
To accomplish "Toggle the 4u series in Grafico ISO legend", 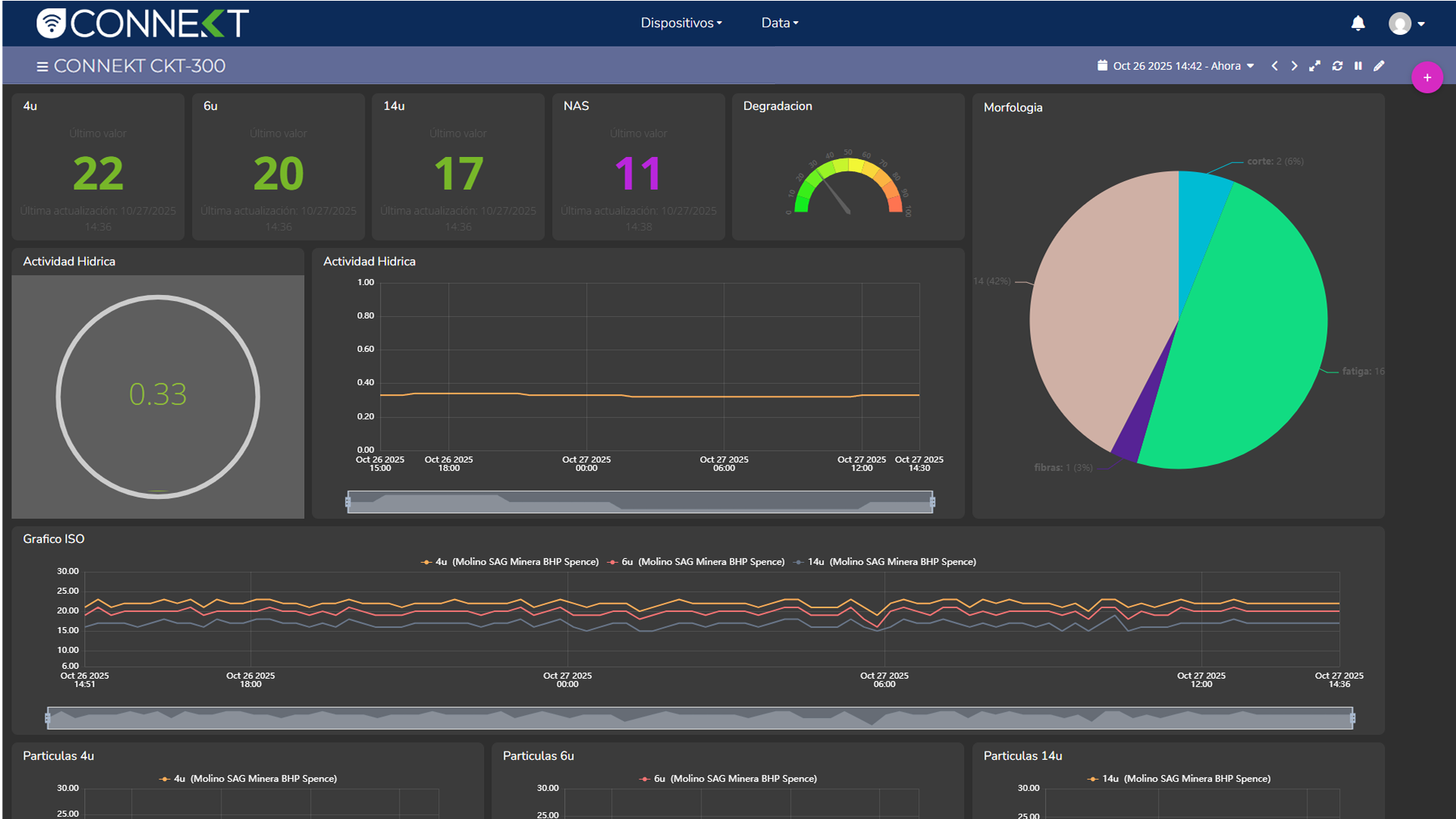I will click(x=510, y=562).
